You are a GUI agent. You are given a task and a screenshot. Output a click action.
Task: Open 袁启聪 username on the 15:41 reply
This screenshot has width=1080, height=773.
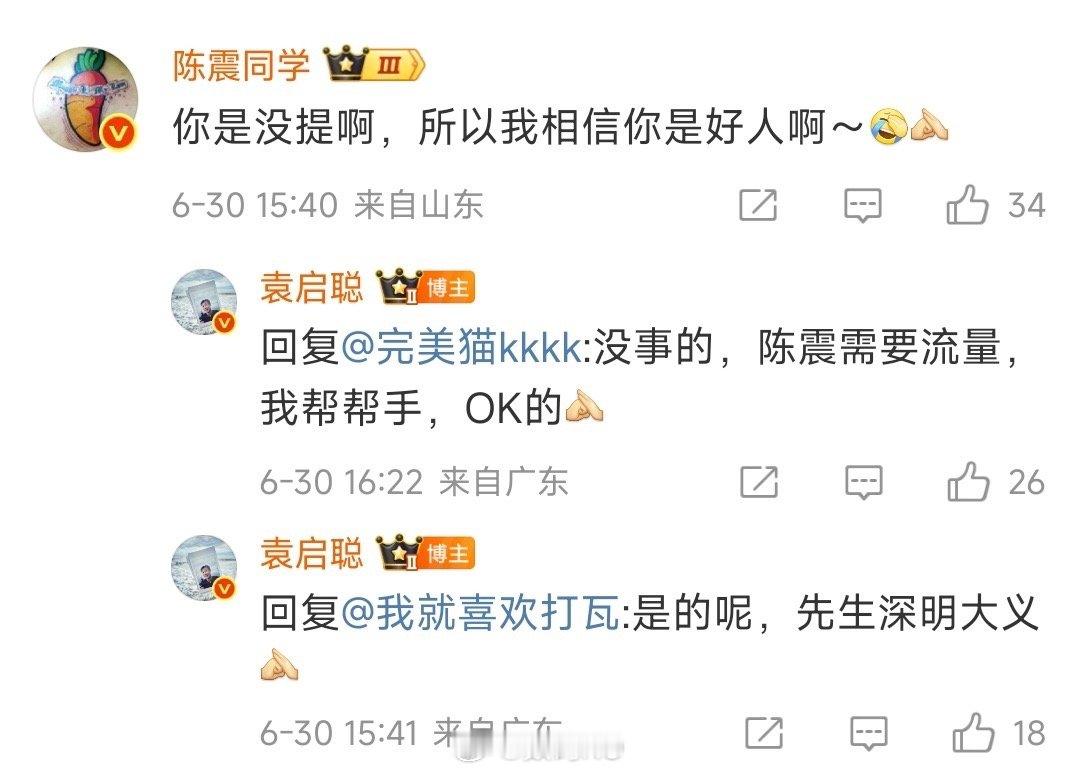tap(311, 553)
